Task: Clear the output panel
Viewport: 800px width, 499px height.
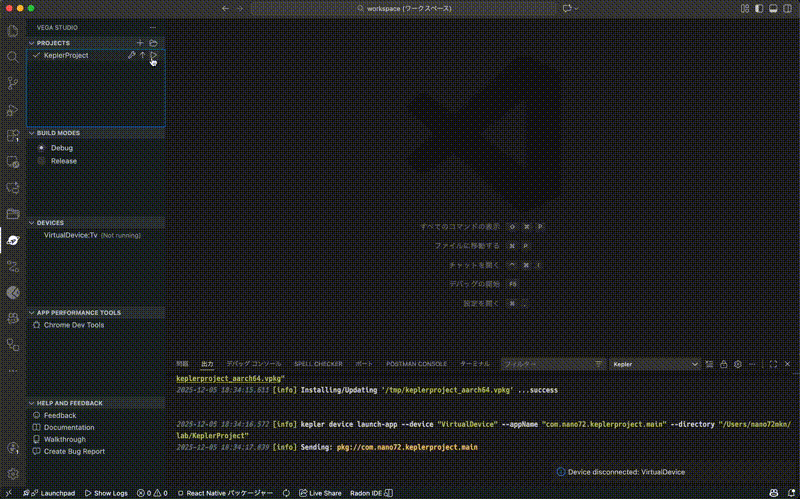Action: (709, 364)
